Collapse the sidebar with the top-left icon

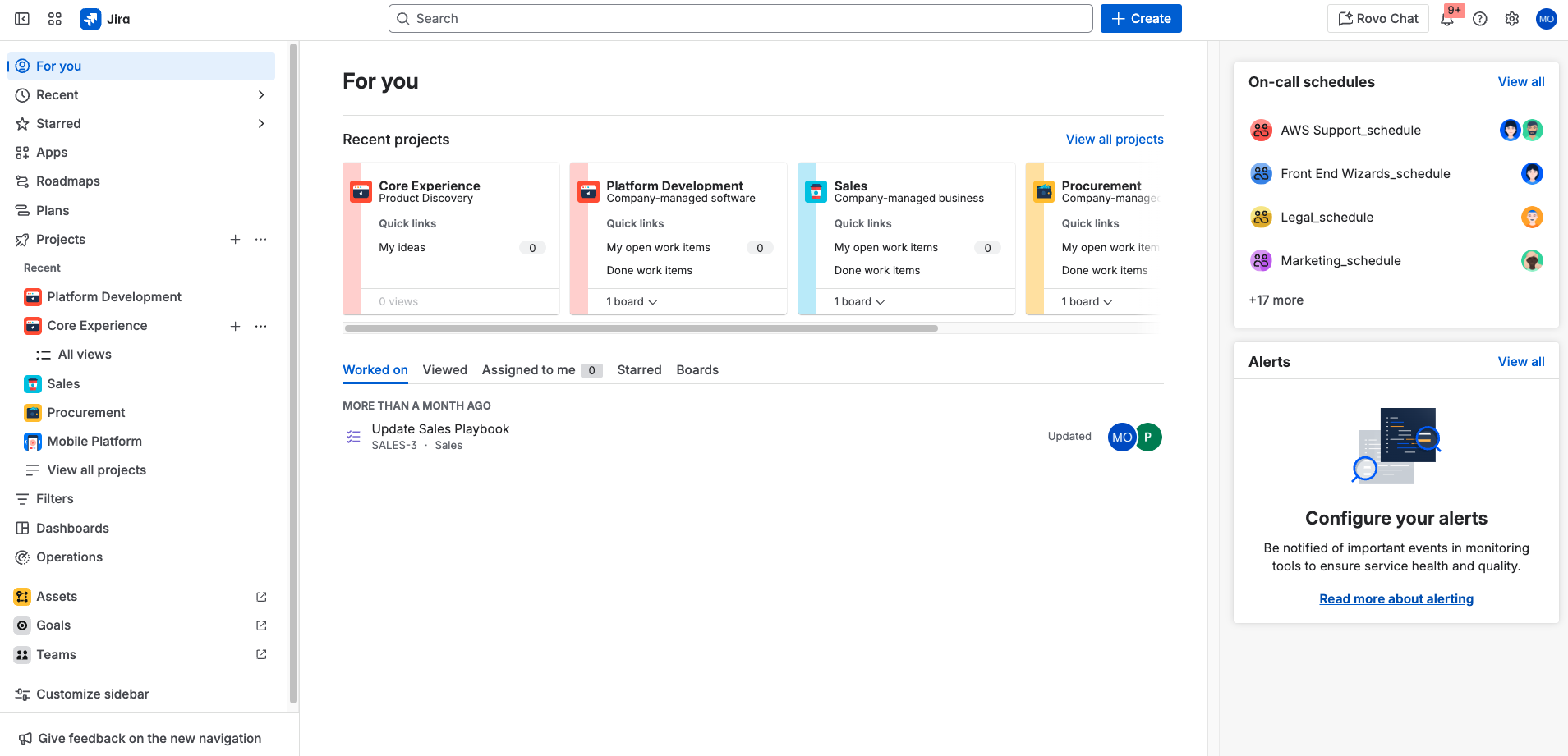[22, 19]
